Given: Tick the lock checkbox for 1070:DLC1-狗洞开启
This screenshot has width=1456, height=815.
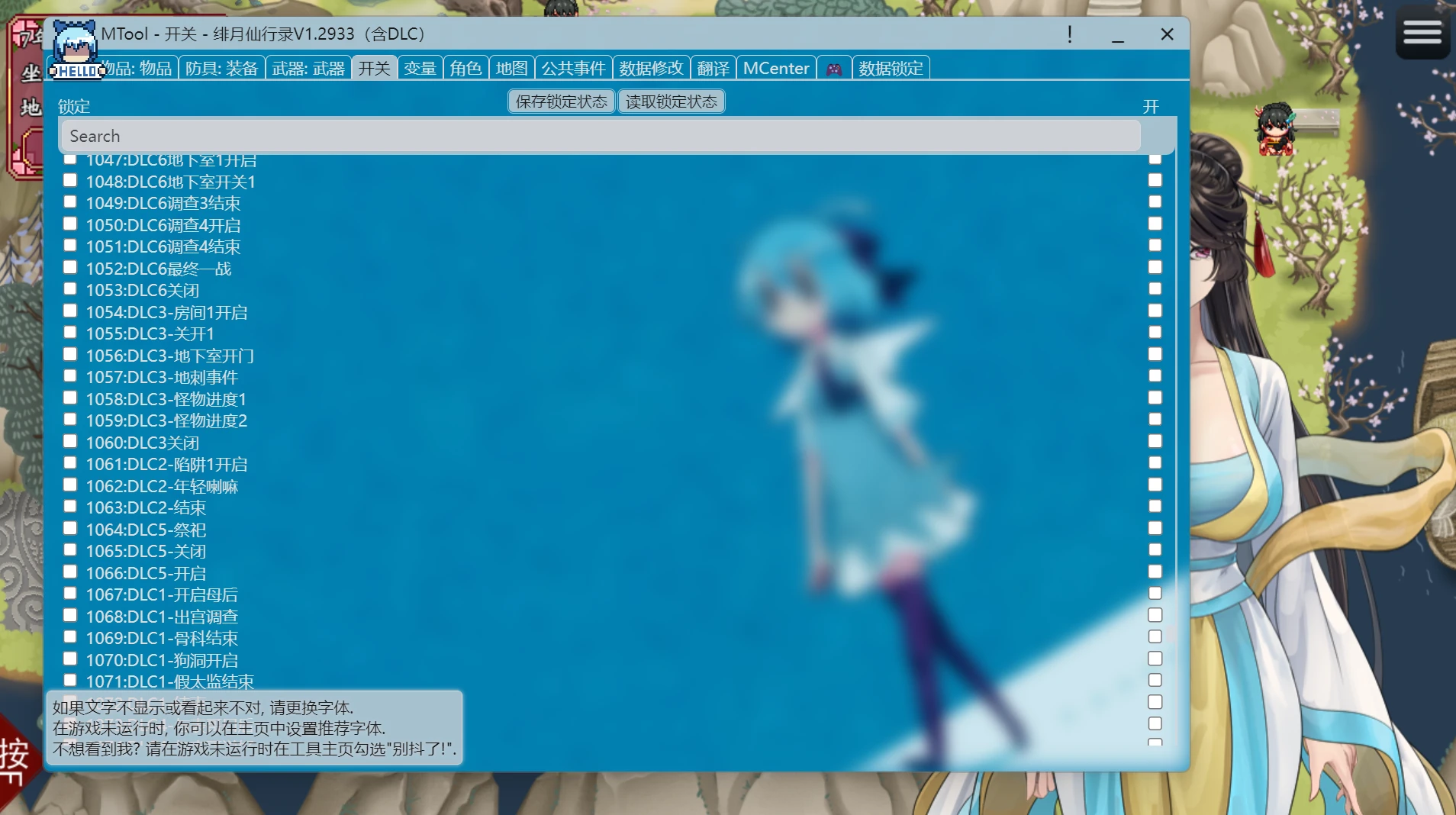Looking at the screenshot, I should 70,659.
